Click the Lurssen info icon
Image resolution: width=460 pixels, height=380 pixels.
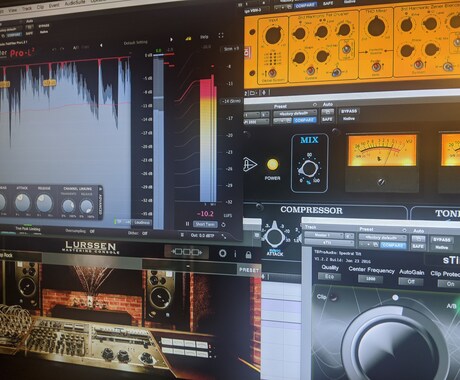[235, 254]
